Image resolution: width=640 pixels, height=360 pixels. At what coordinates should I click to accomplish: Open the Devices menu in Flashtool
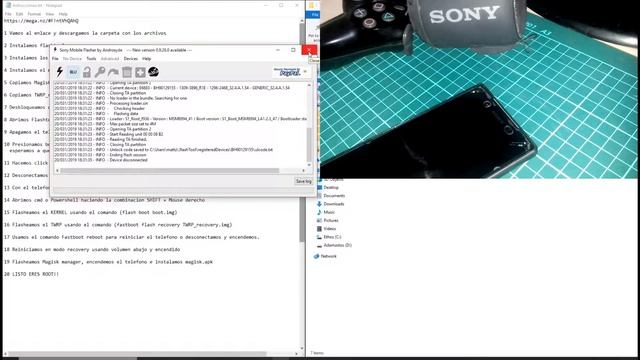[x=131, y=59]
